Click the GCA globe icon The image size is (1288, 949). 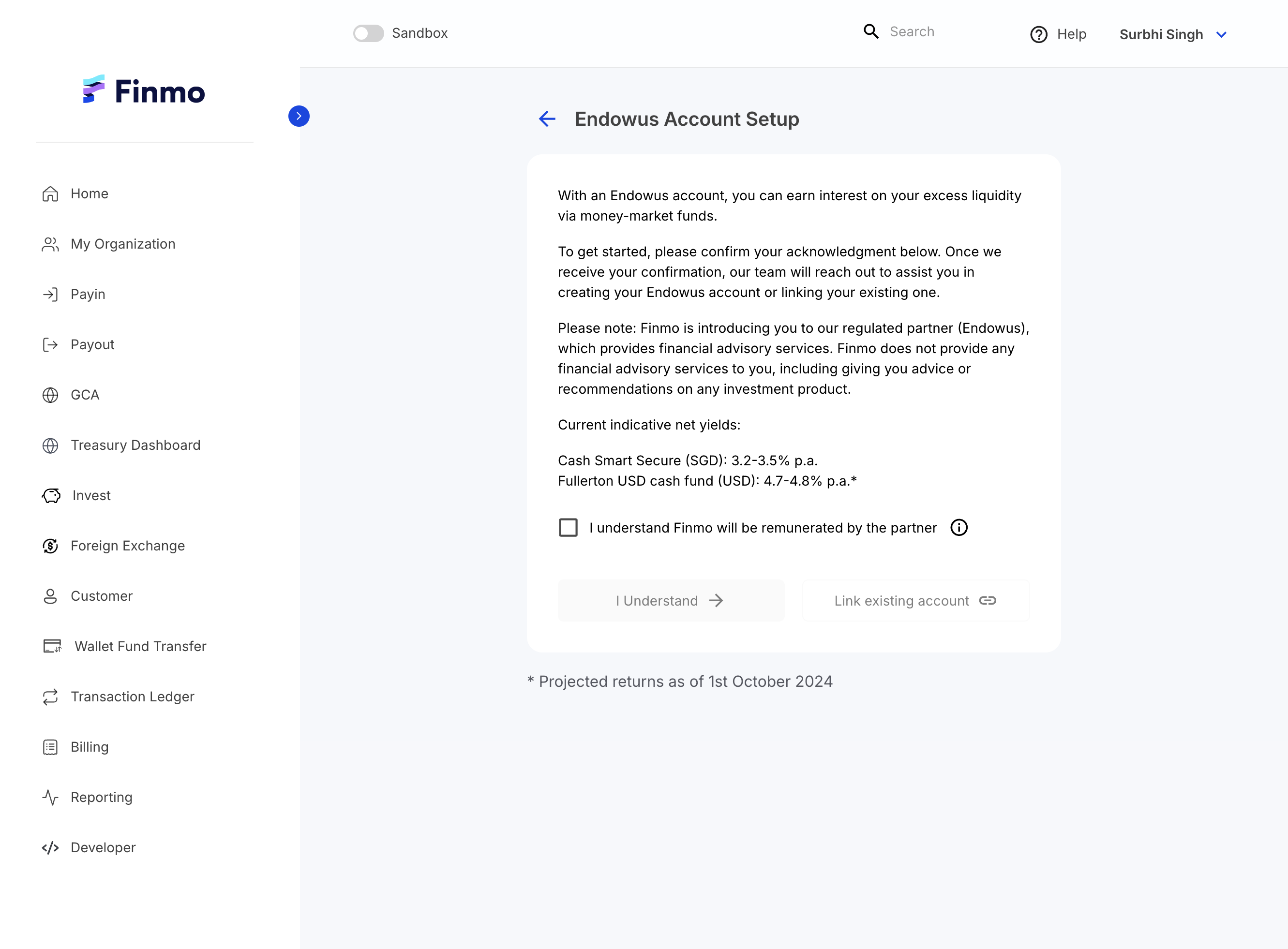click(50, 395)
